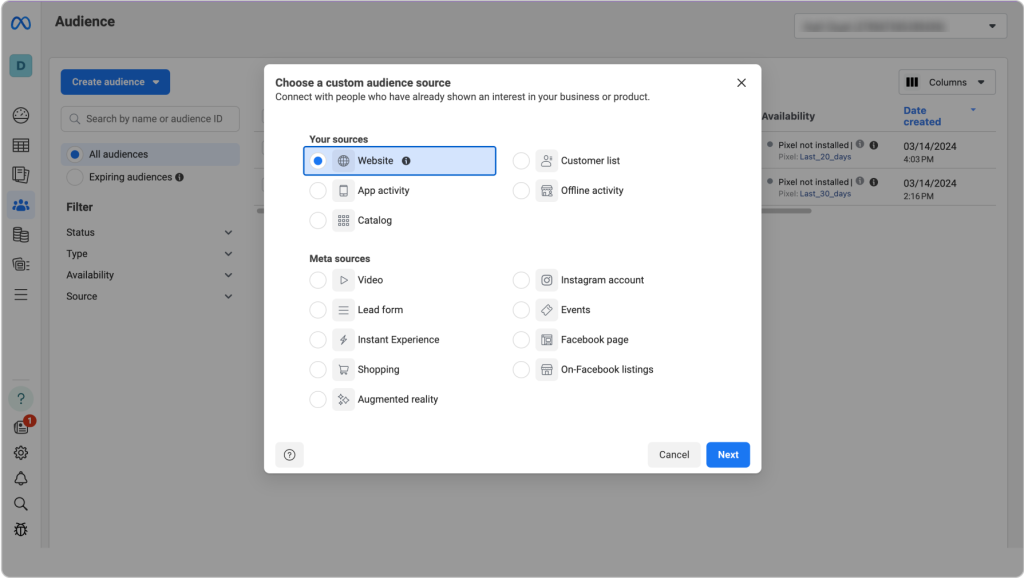Open the account overview gauge icon

coord(21,116)
